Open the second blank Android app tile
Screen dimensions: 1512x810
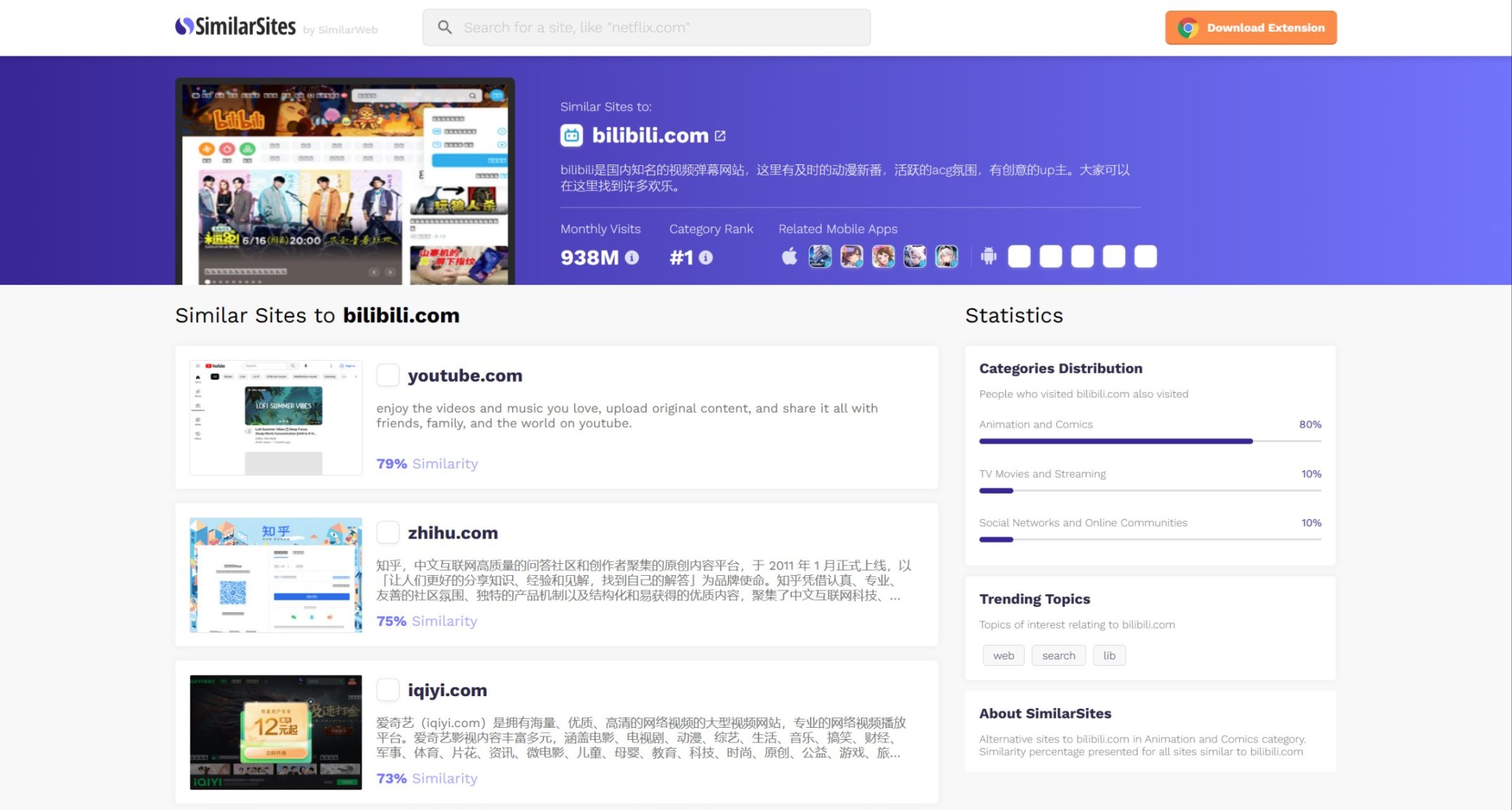tap(1051, 257)
